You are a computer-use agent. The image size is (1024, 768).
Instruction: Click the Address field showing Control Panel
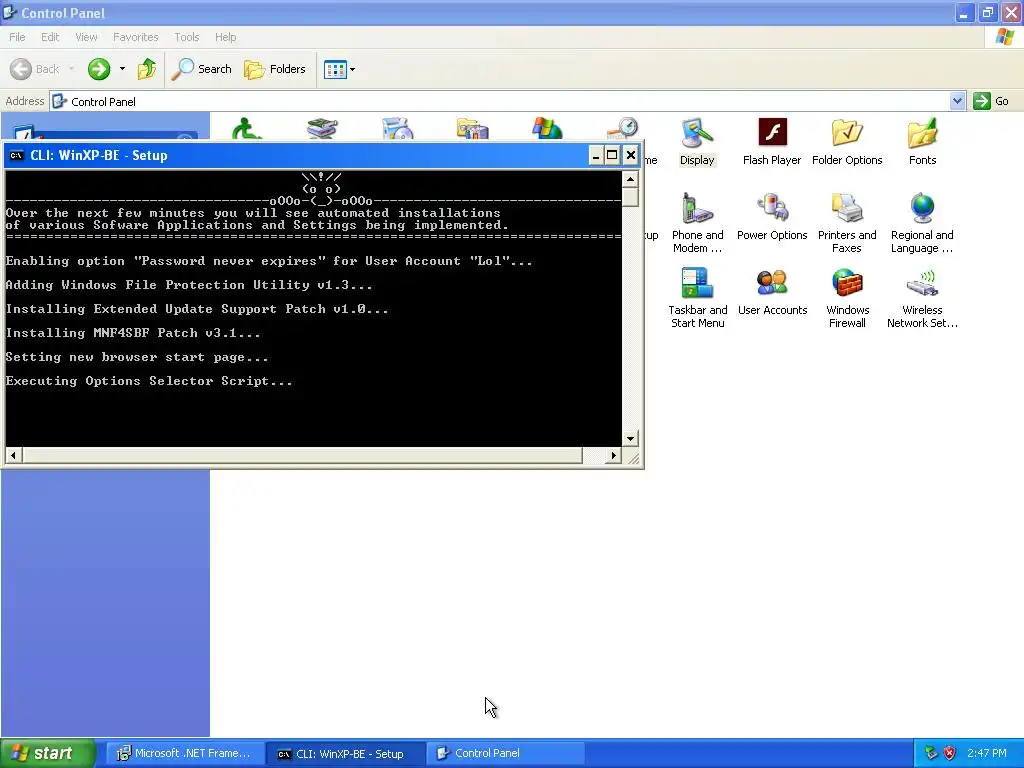click(x=500, y=101)
